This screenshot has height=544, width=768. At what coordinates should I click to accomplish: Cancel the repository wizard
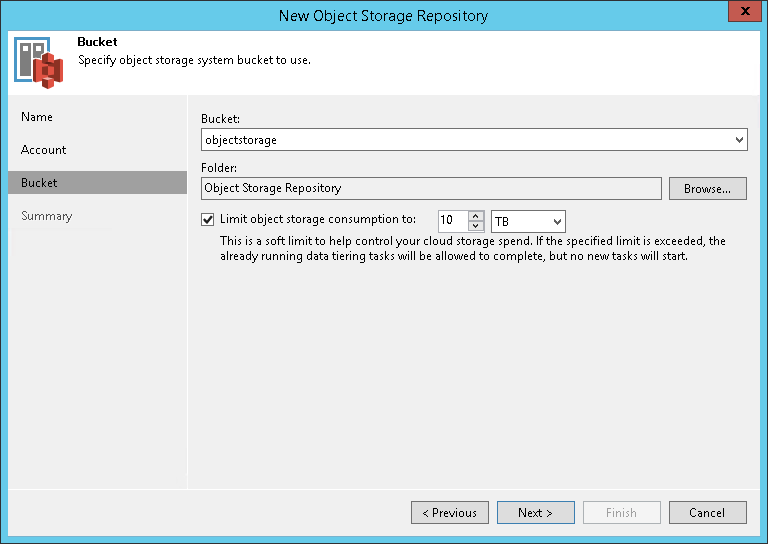pos(708,513)
